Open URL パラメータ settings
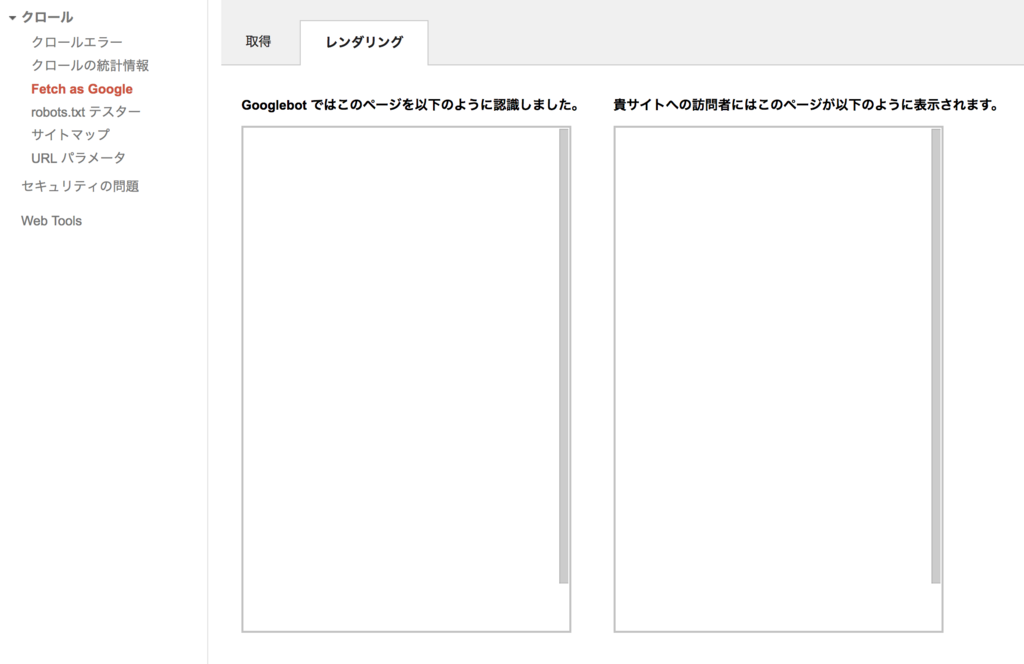Image resolution: width=1024 pixels, height=664 pixels. point(78,157)
